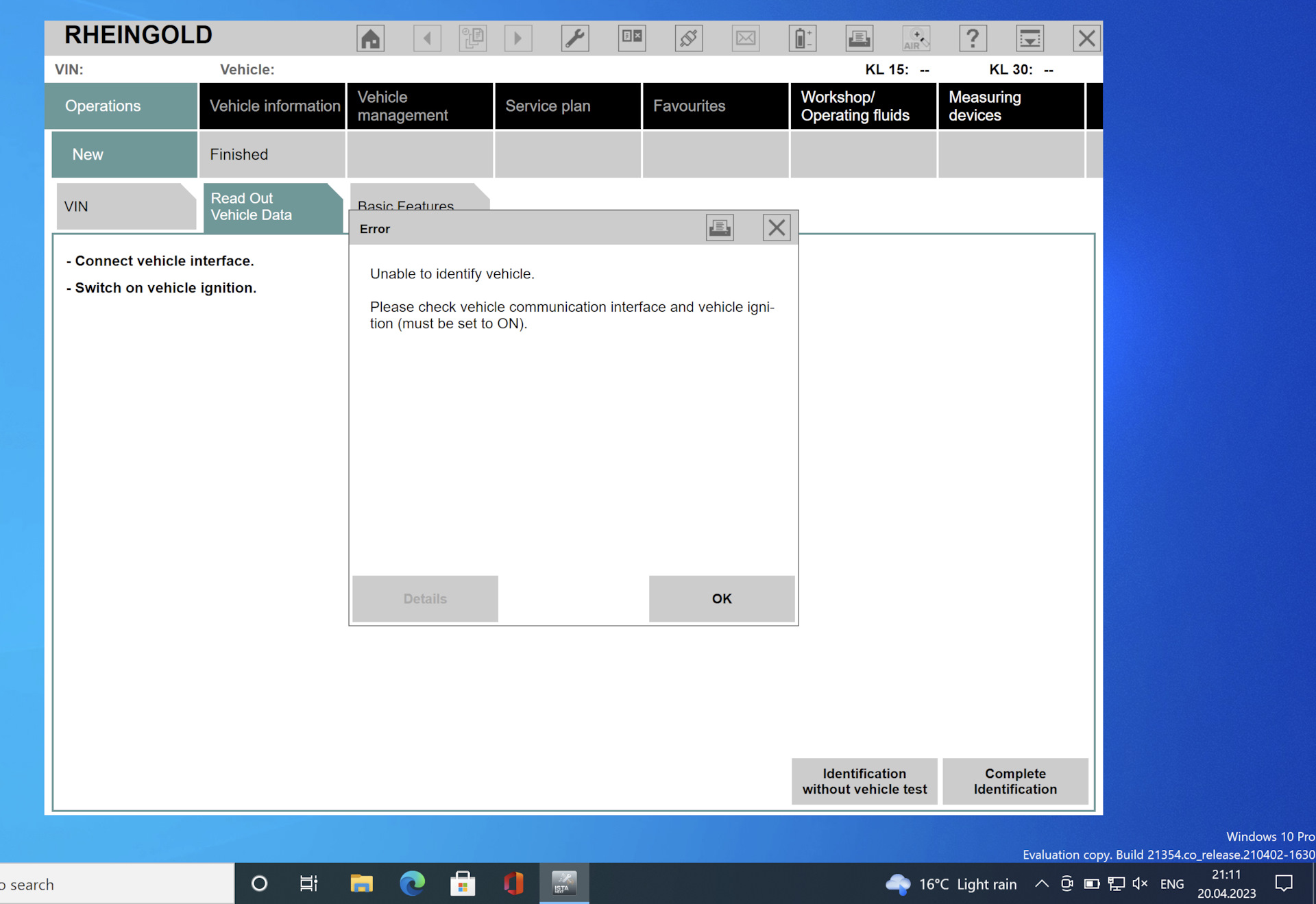Viewport: 1316px width, 904px height.
Task: Open Microsoft Store from taskbar
Action: coord(463,884)
